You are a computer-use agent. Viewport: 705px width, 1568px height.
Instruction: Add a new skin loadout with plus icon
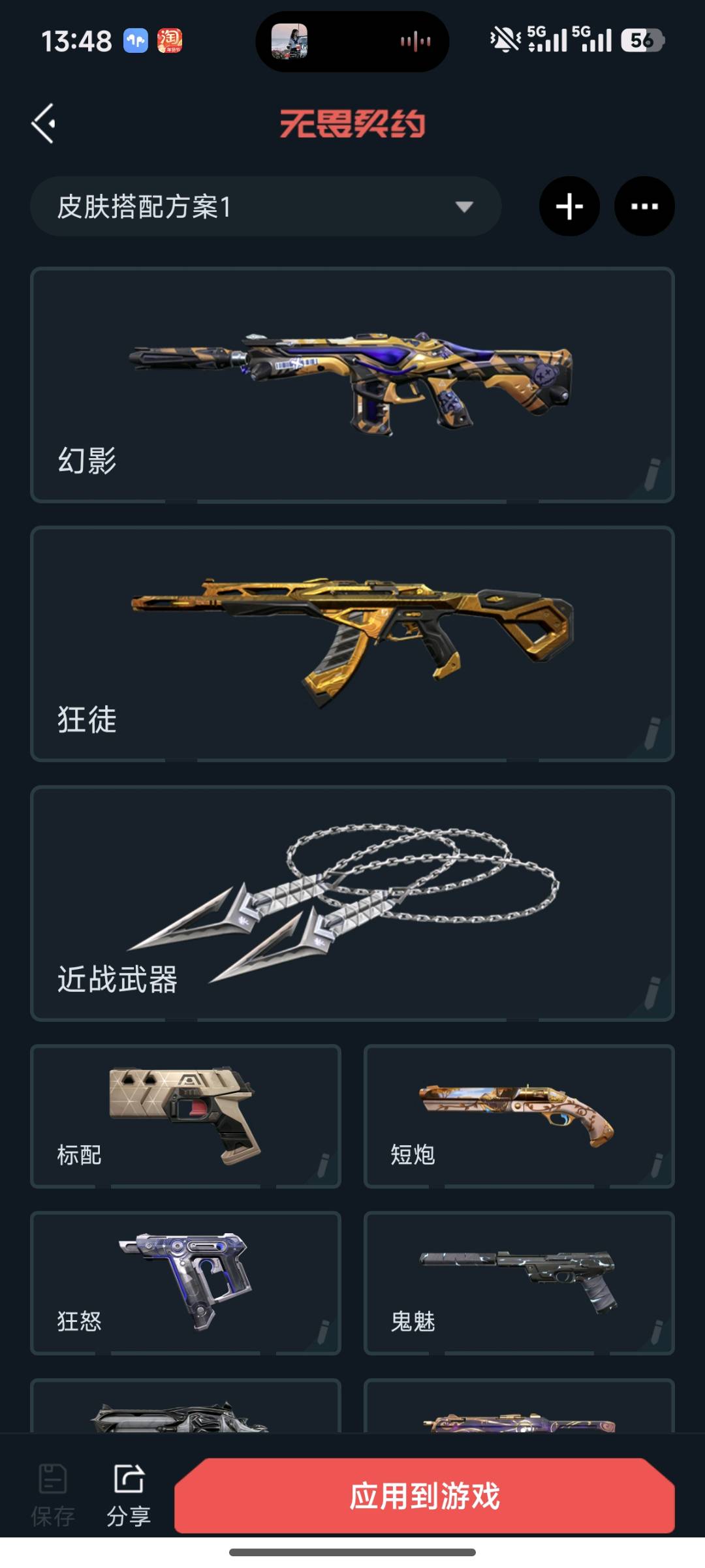click(569, 206)
